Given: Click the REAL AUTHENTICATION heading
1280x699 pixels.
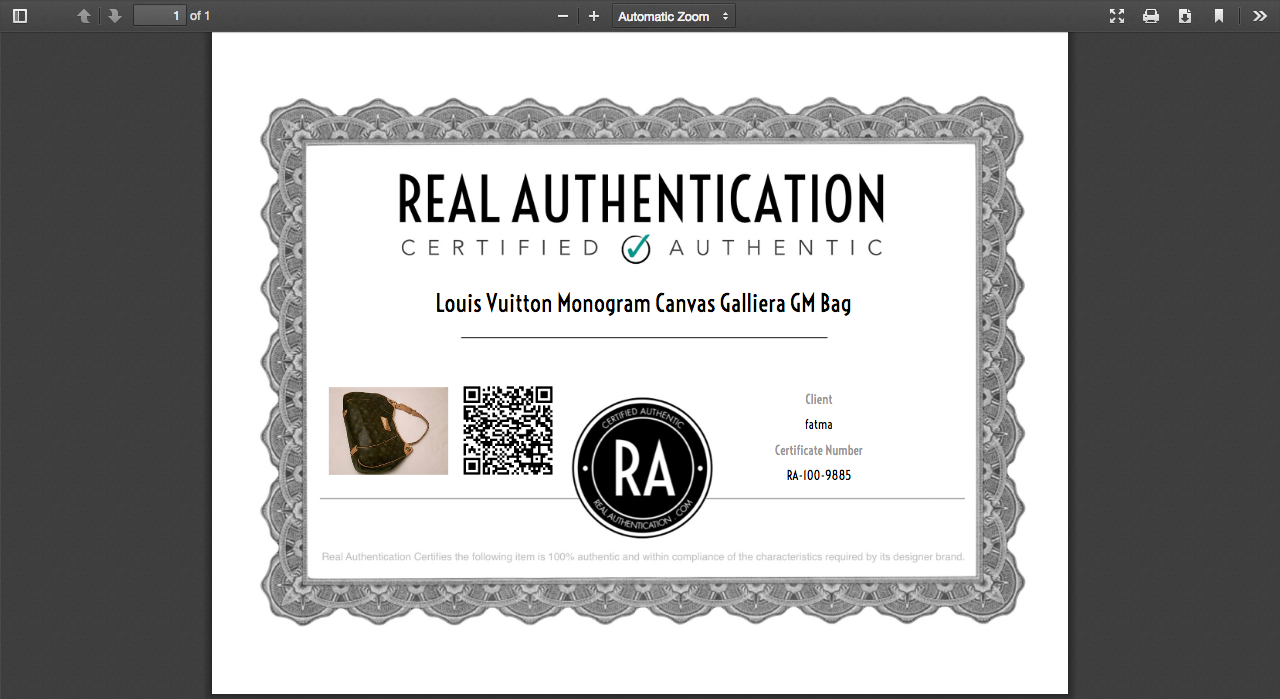Looking at the screenshot, I should click(x=642, y=198).
